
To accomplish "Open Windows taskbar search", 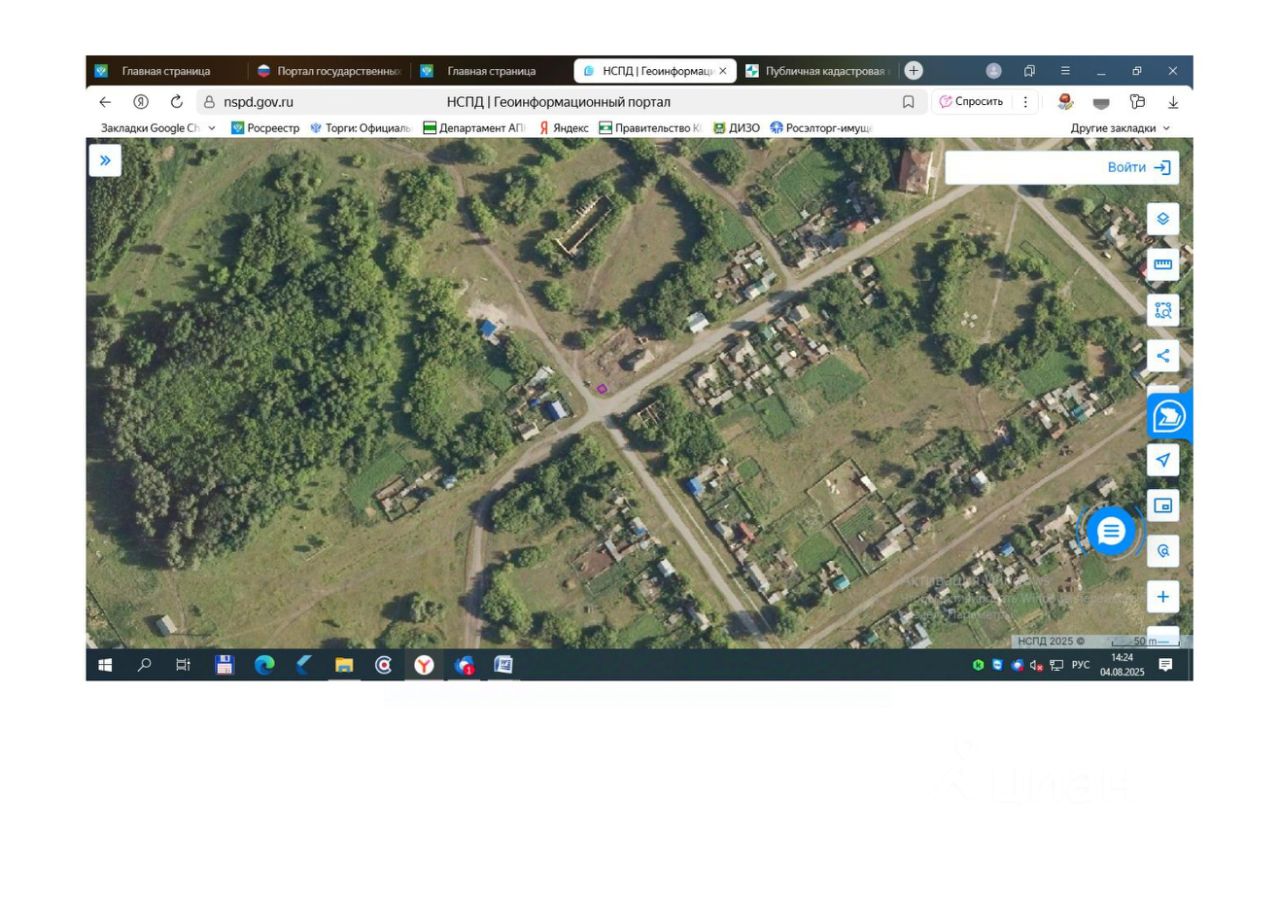I will (x=144, y=665).
